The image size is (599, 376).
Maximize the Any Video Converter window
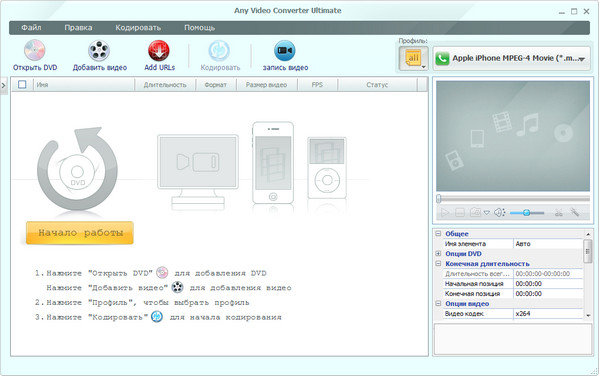click(574, 11)
